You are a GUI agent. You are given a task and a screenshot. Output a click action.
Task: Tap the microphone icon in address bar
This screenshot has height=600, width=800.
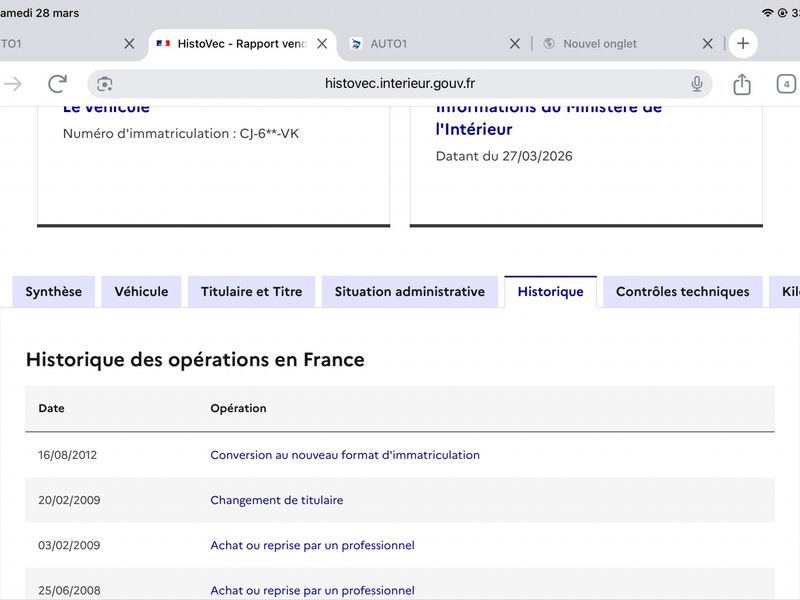pyautogui.click(x=696, y=84)
